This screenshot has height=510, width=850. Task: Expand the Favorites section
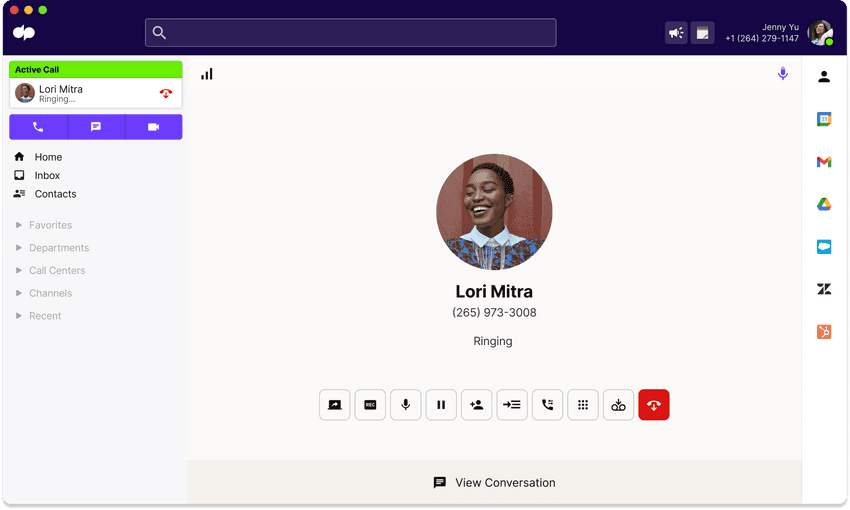[50, 225]
